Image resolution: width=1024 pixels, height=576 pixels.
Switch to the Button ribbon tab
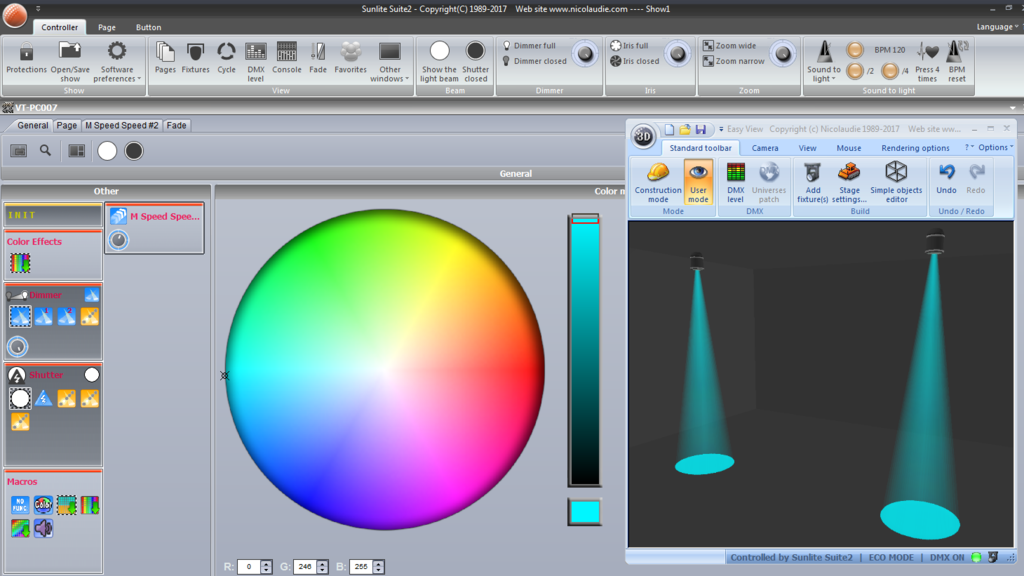(x=148, y=27)
